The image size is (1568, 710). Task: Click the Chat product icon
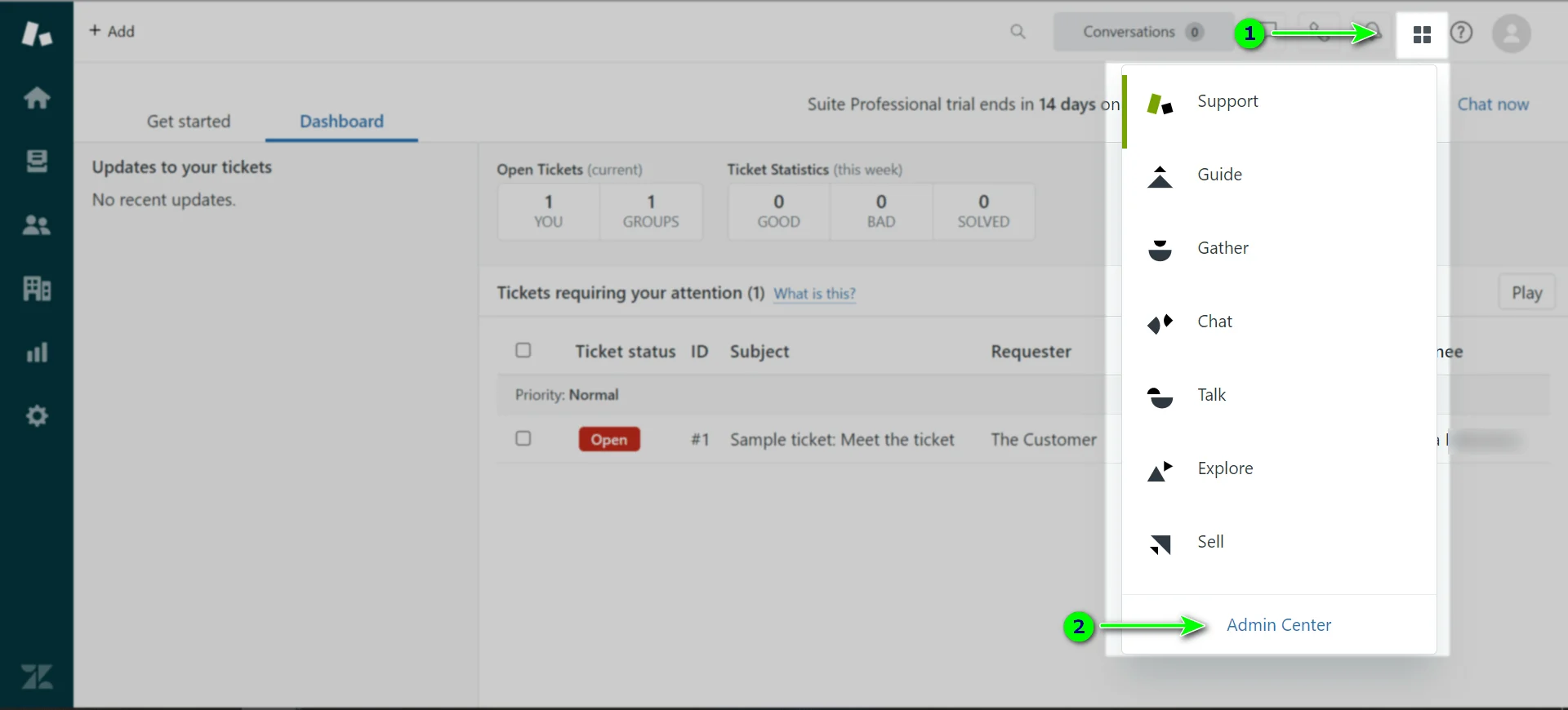pyautogui.click(x=1160, y=324)
